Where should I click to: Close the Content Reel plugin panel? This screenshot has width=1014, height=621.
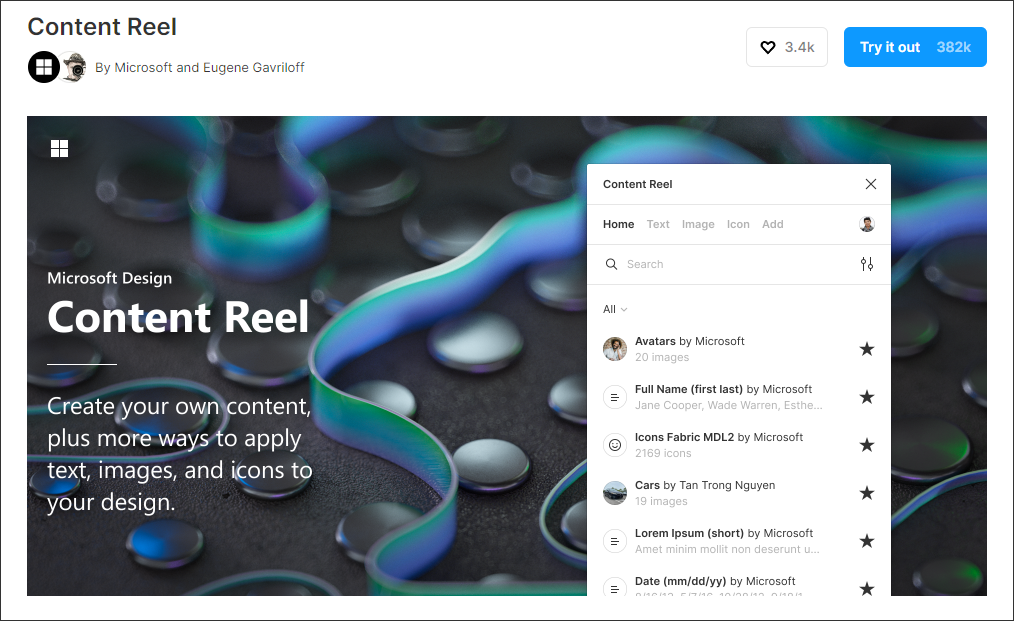click(870, 184)
